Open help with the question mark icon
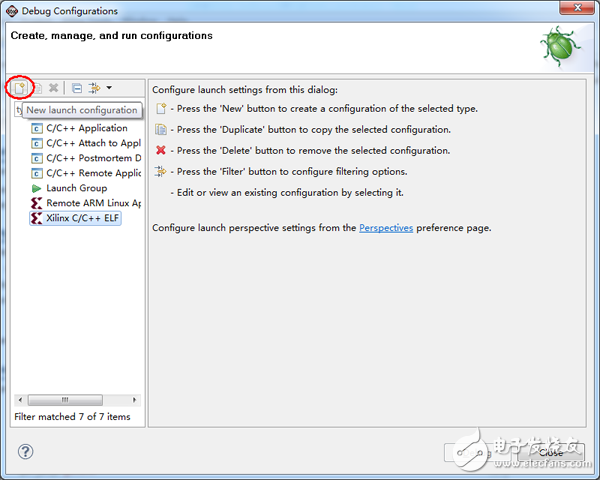 point(26,451)
